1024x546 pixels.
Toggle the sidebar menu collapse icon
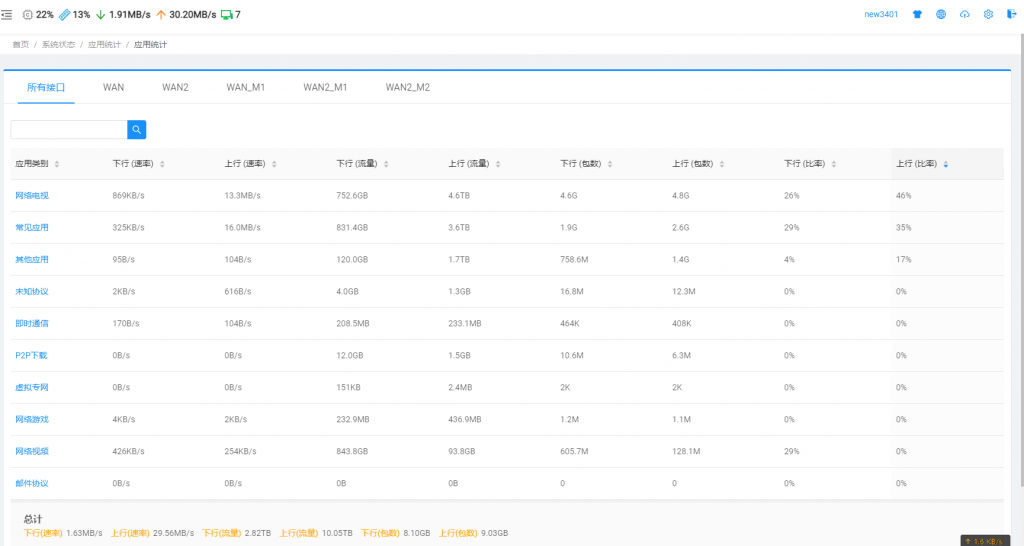[x=7, y=14]
